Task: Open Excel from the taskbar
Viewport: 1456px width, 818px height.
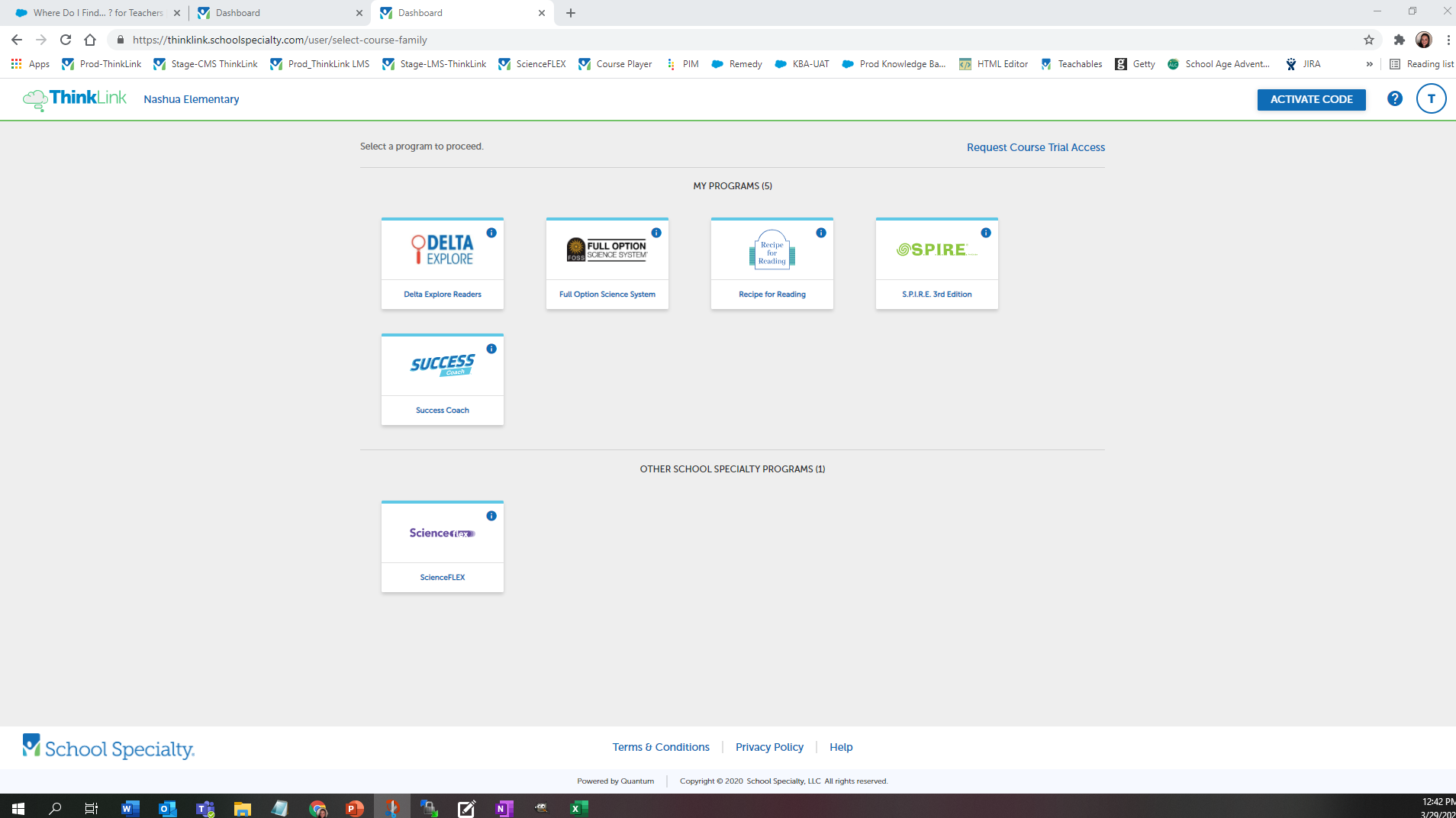Action: click(x=578, y=808)
